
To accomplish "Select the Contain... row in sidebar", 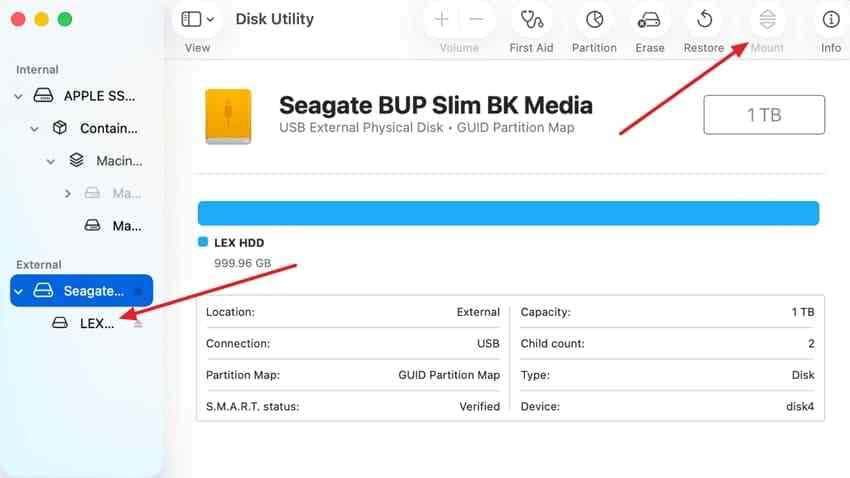I will coord(81,128).
